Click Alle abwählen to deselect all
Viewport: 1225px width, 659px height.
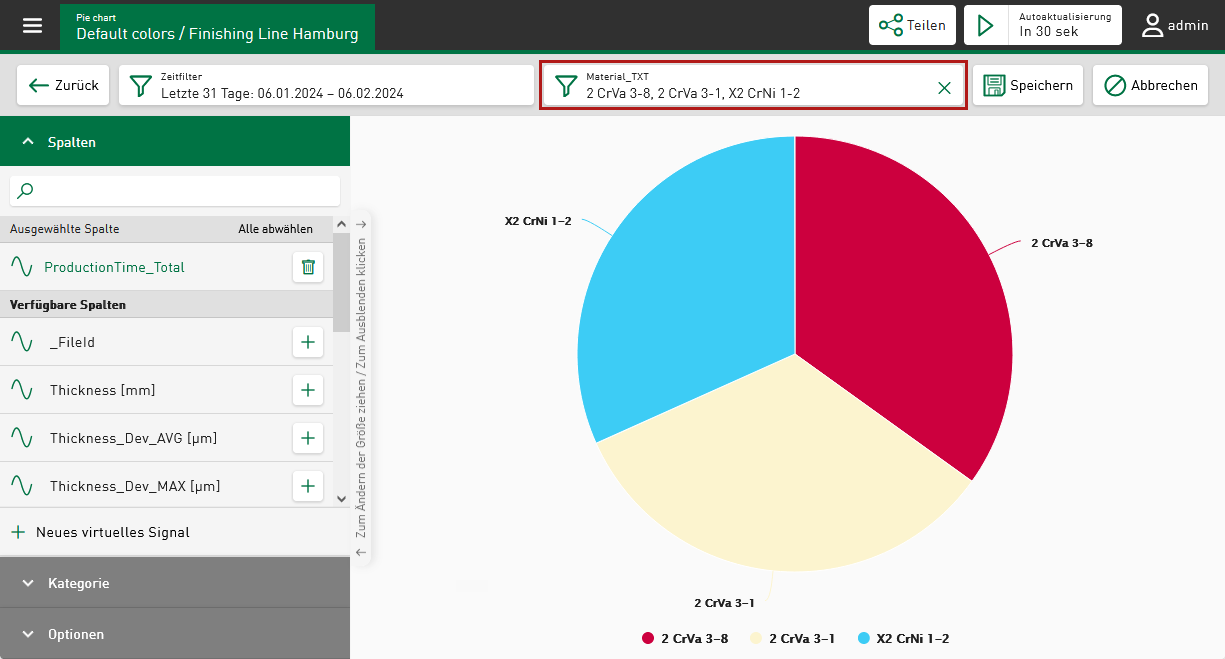(275, 229)
